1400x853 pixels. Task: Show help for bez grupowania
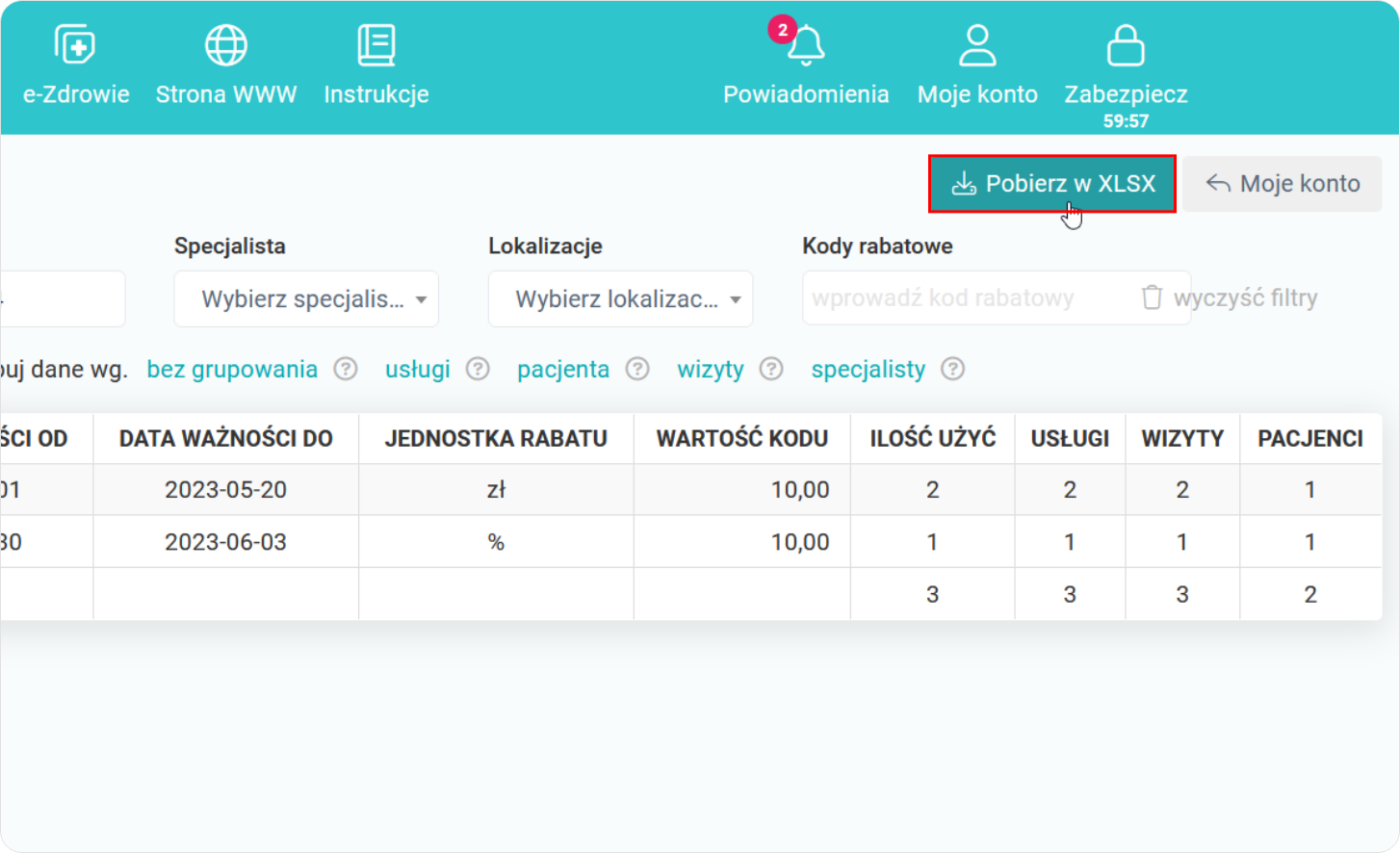tap(346, 369)
